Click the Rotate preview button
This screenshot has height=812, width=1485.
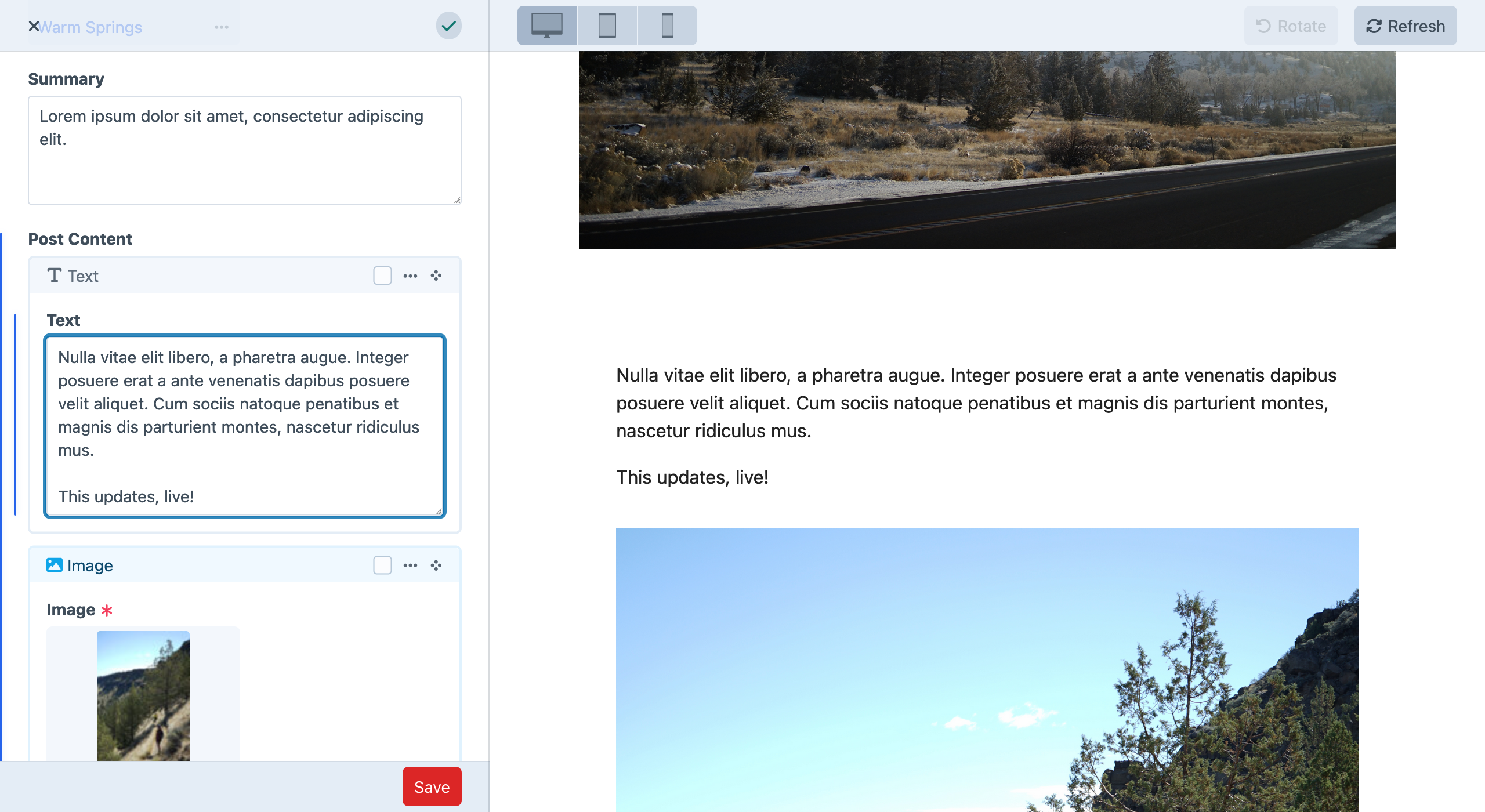(x=1291, y=25)
